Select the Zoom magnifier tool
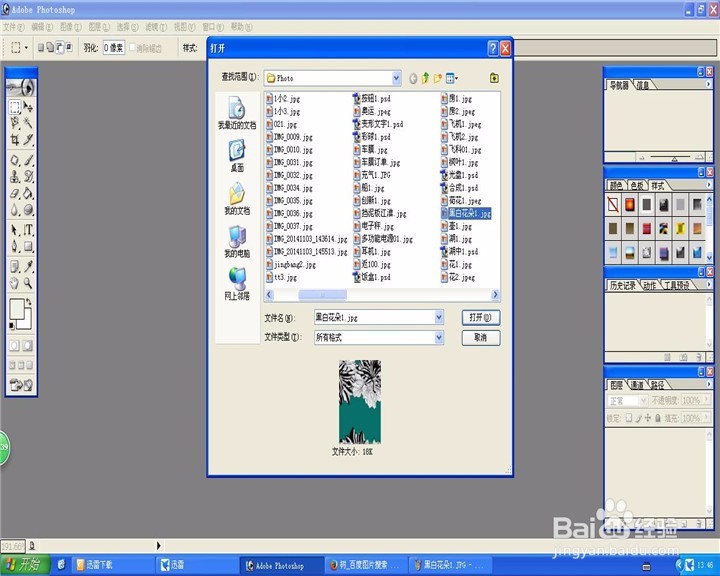The image size is (720, 576). pos(28,283)
